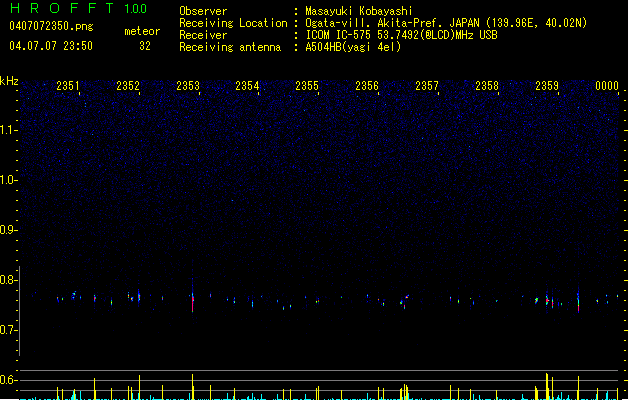Select ICOM IC-575 53.7492 MHz USB text
629x400 pixels.
[x=401, y=35]
